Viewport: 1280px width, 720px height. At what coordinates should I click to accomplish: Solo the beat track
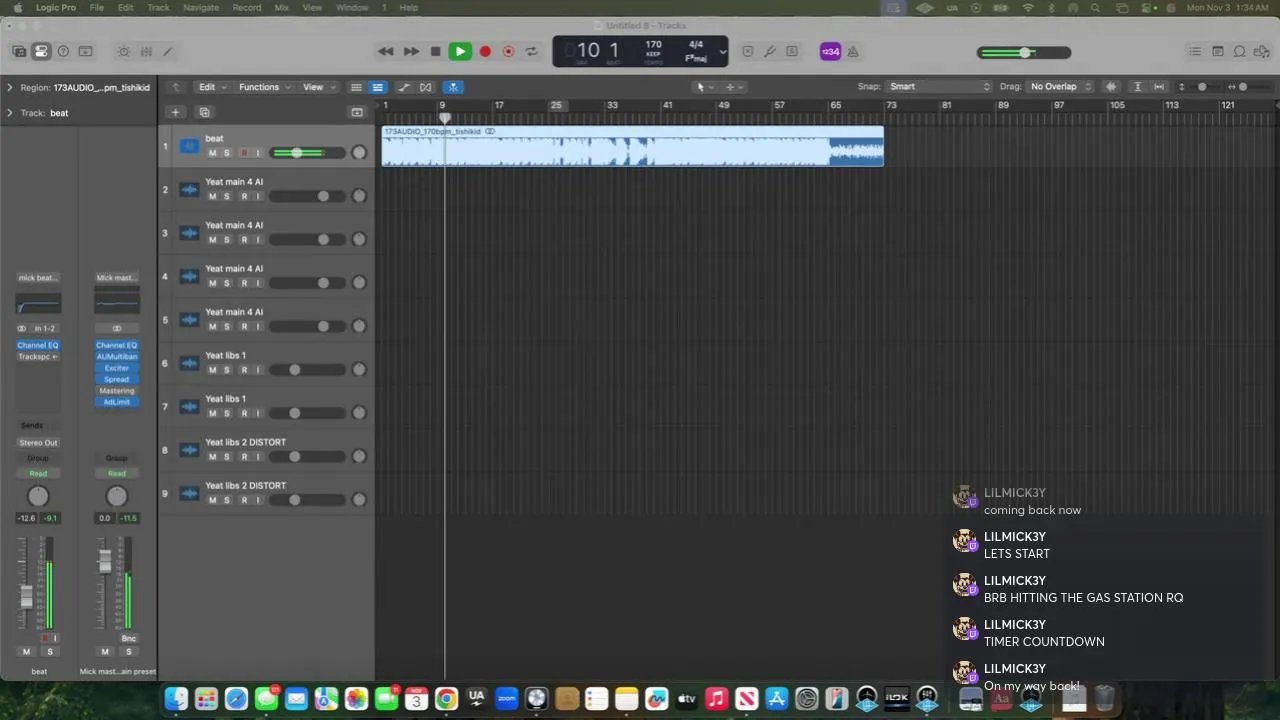coord(227,153)
